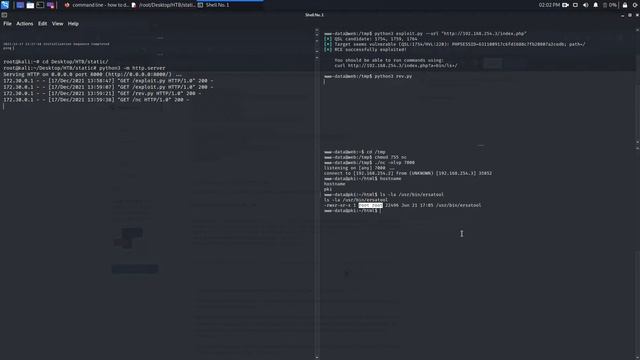The height and width of the screenshot is (360, 640).
Task: Click the 'python3 -m http.server' command line
Action: [x=84, y=68]
